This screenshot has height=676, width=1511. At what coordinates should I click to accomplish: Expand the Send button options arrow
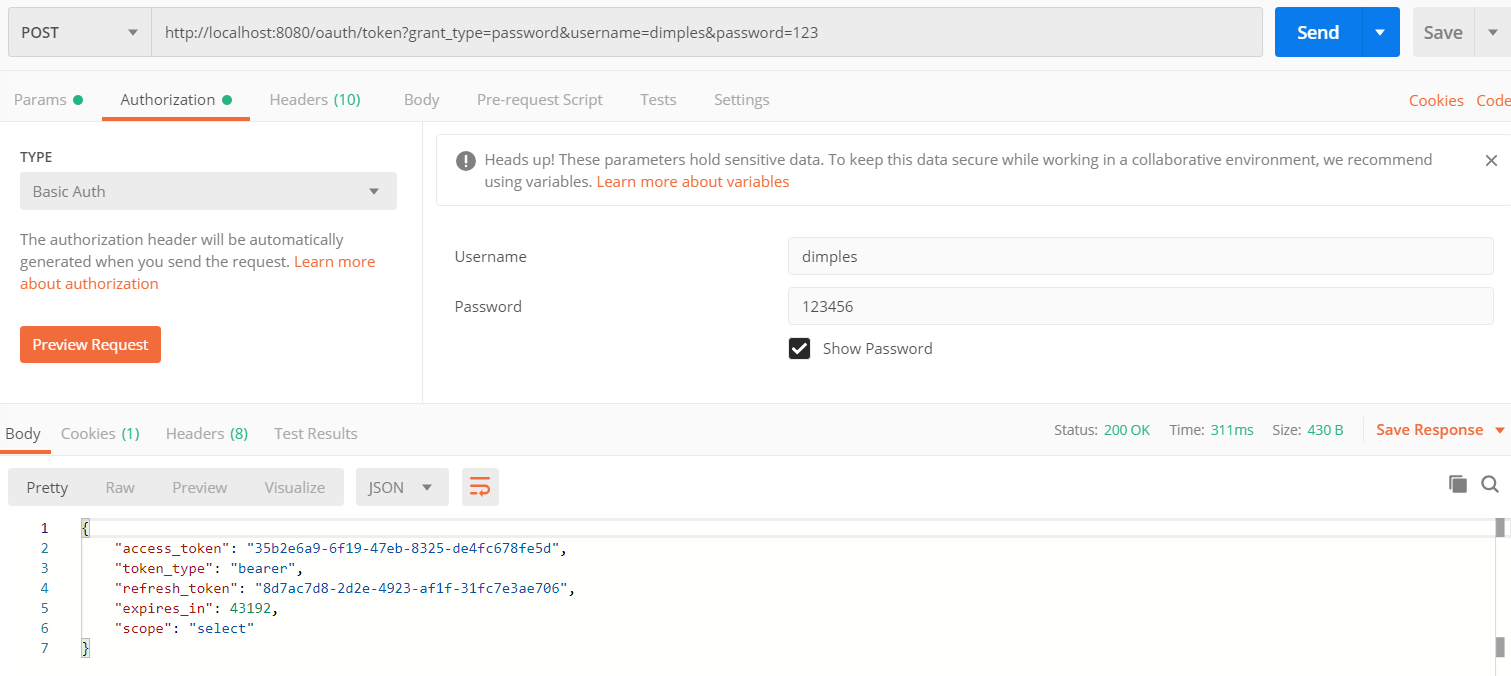[1380, 32]
